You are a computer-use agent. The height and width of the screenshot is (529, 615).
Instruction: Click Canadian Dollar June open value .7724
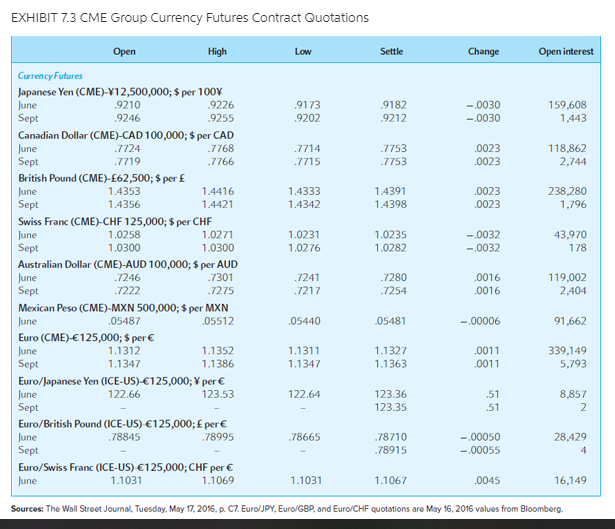pos(127,149)
